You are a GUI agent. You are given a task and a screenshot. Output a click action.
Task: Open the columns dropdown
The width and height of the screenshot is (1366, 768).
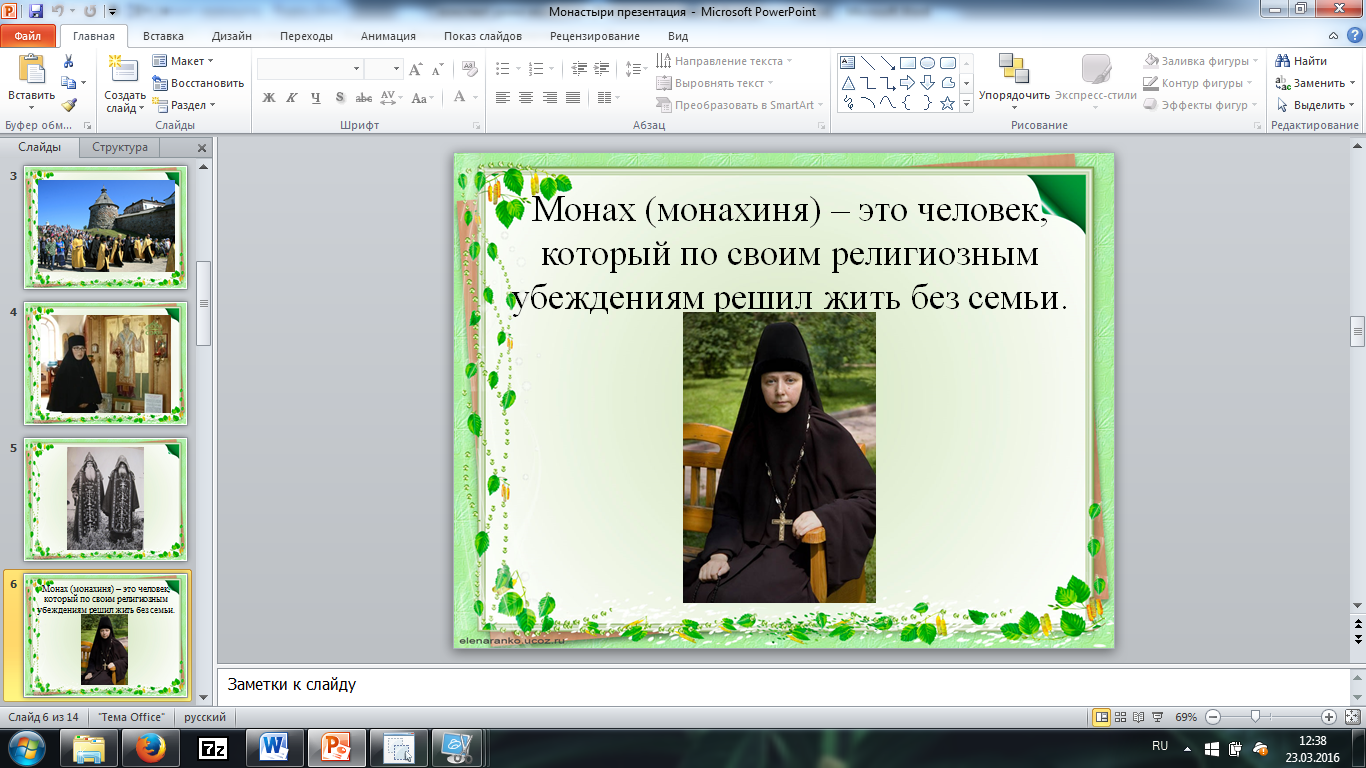point(609,98)
